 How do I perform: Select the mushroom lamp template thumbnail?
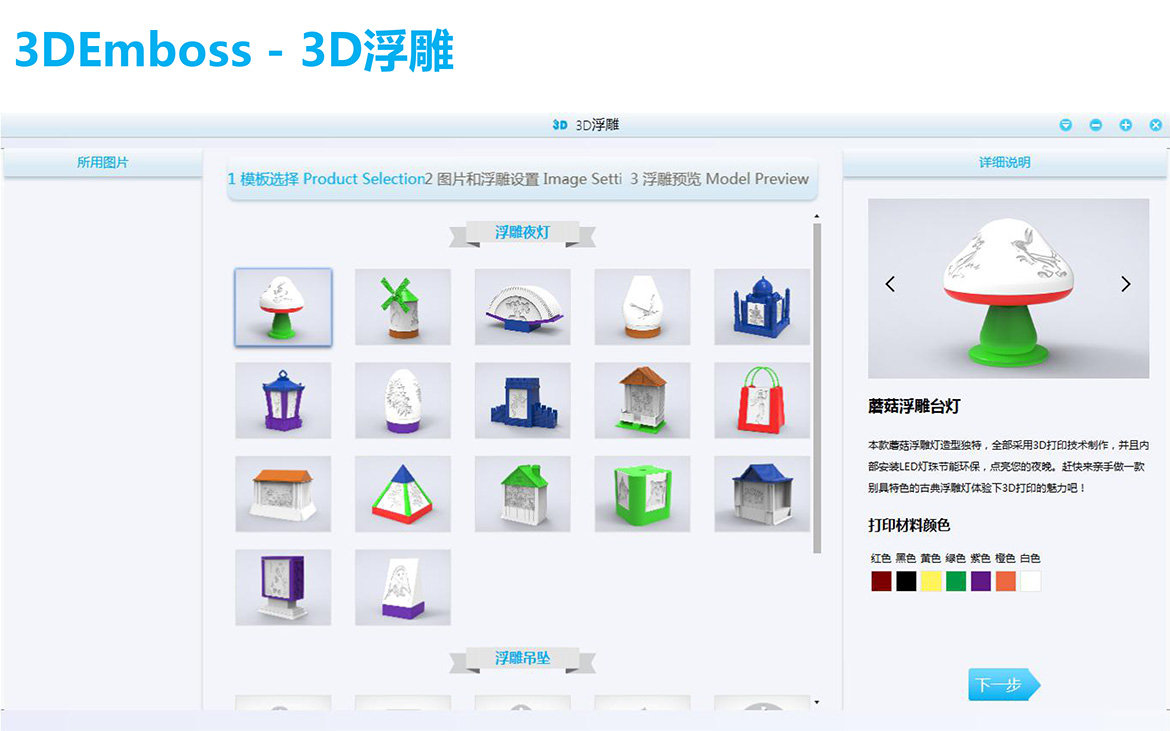[x=283, y=307]
